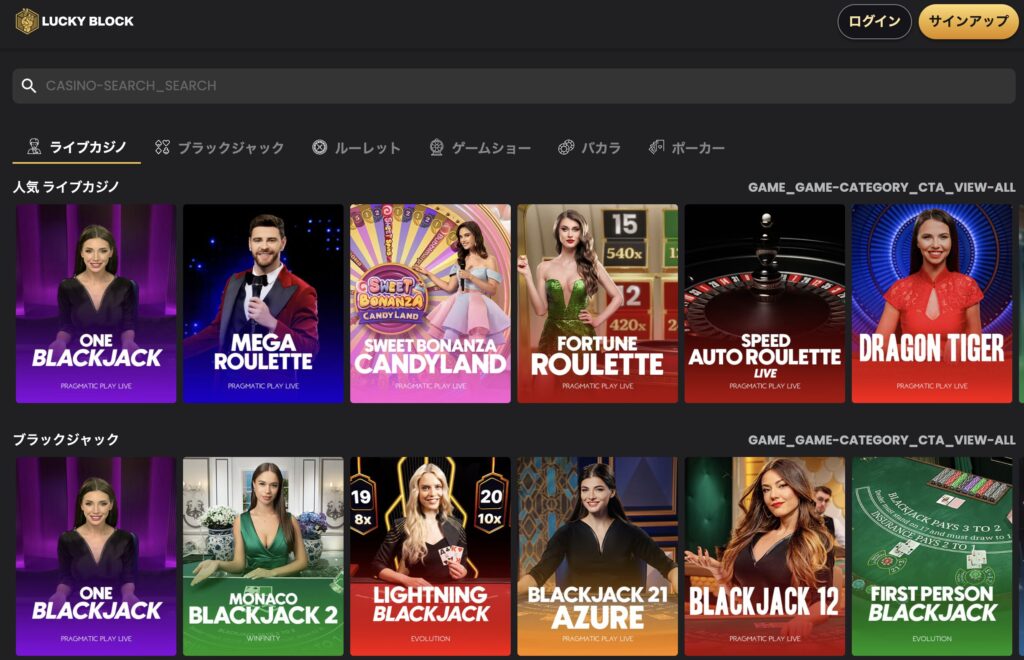Screen dimensions: 1024x660
Task: Switch to the ルーレット tab
Action: click(x=356, y=148)
